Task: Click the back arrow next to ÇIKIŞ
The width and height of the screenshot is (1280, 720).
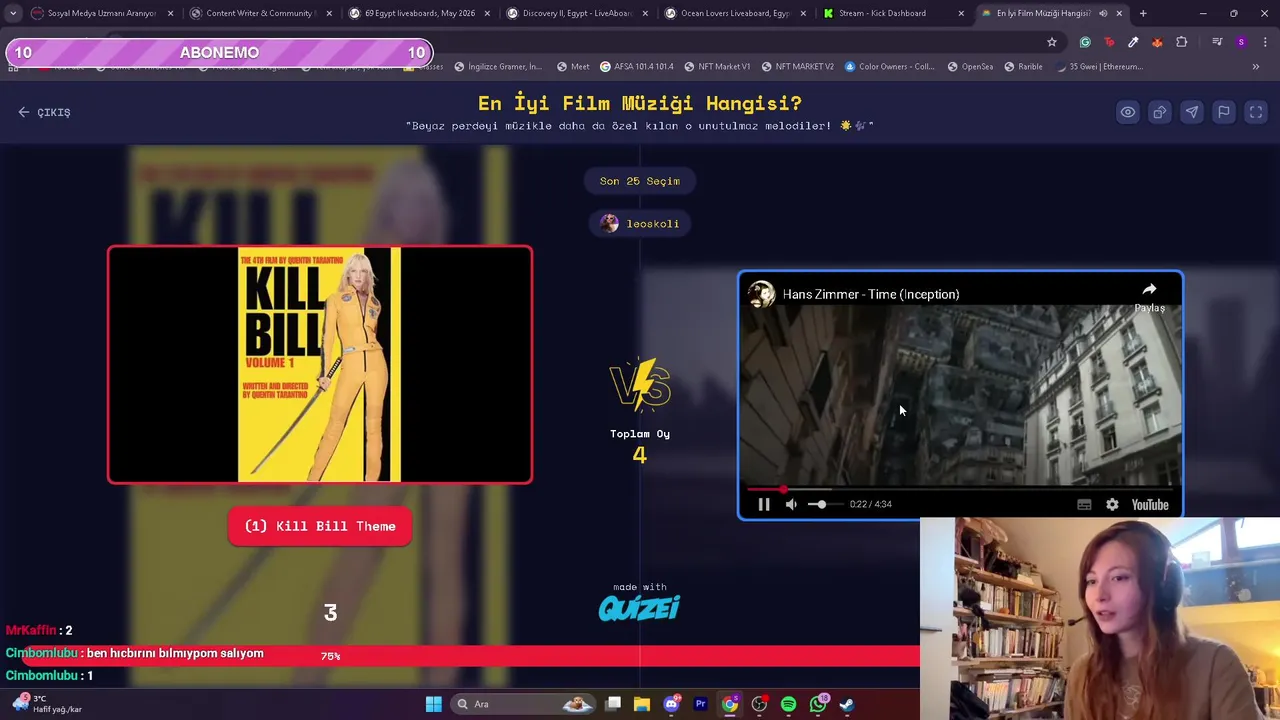Action: (x=24, y=112)
